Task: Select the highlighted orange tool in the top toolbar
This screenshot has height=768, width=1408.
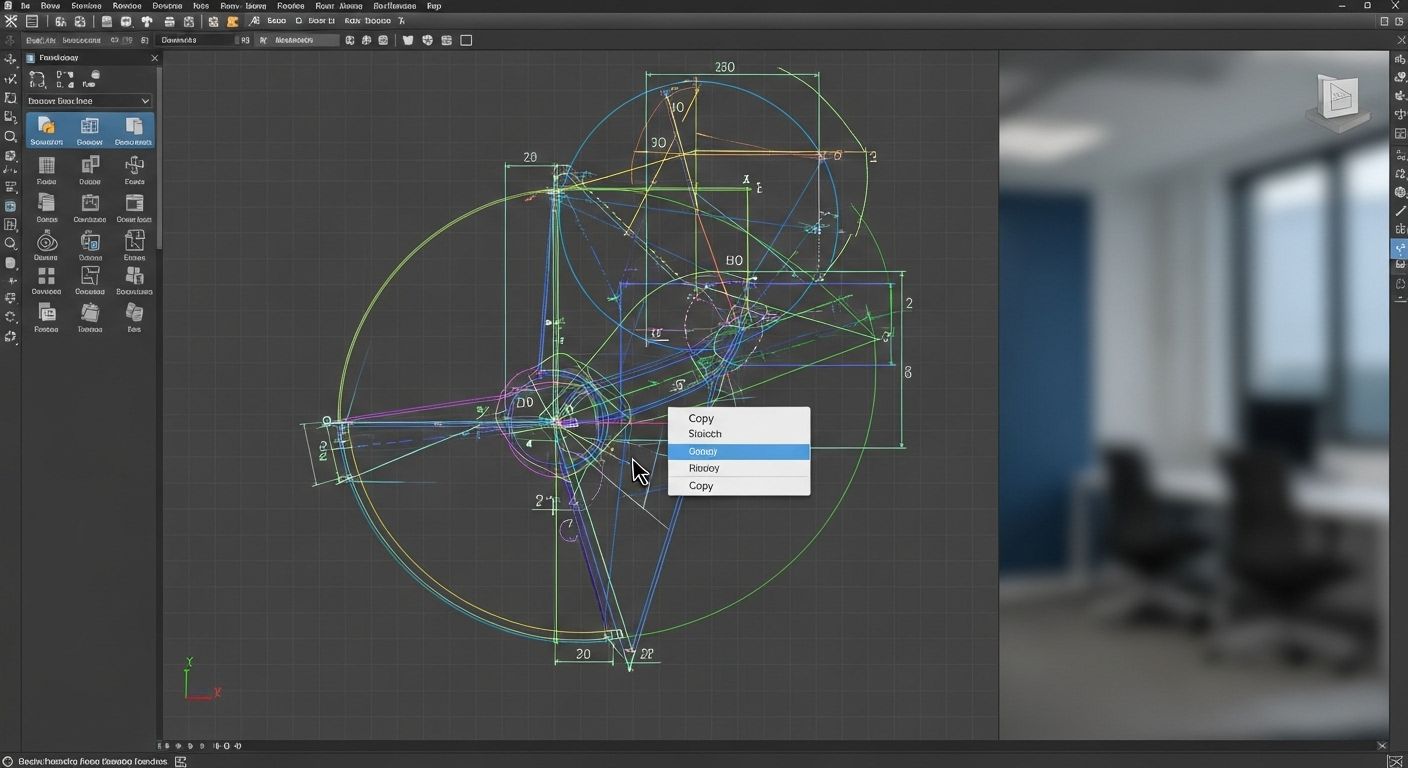Action: click(x=233, y=21)
